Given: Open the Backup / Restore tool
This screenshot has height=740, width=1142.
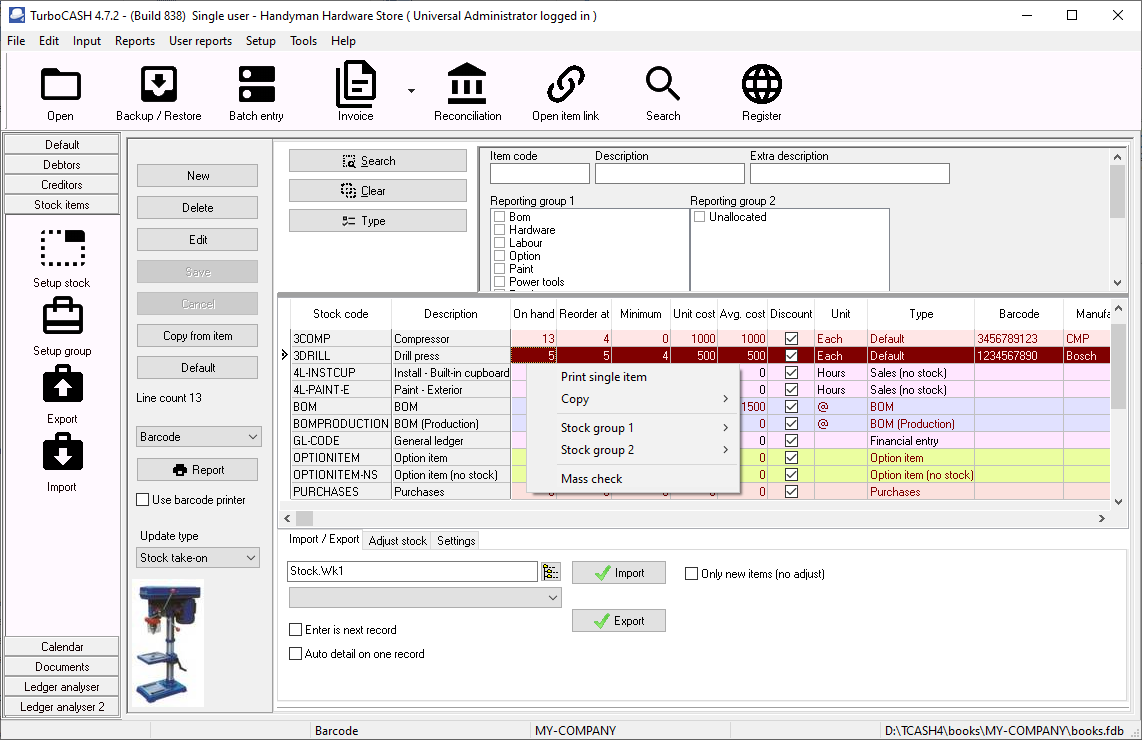Looking at the screenshot, I should 158,90.
